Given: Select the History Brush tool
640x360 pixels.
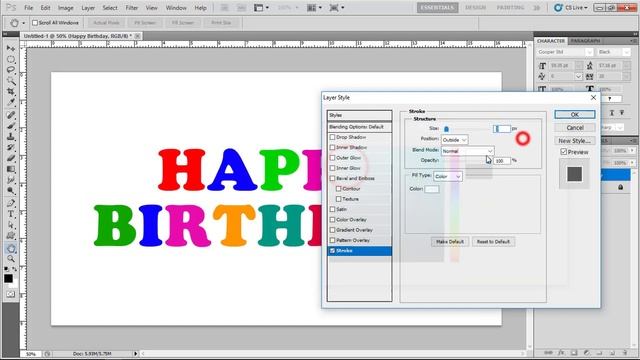Looking at the screenshot, I should (11, 147).
